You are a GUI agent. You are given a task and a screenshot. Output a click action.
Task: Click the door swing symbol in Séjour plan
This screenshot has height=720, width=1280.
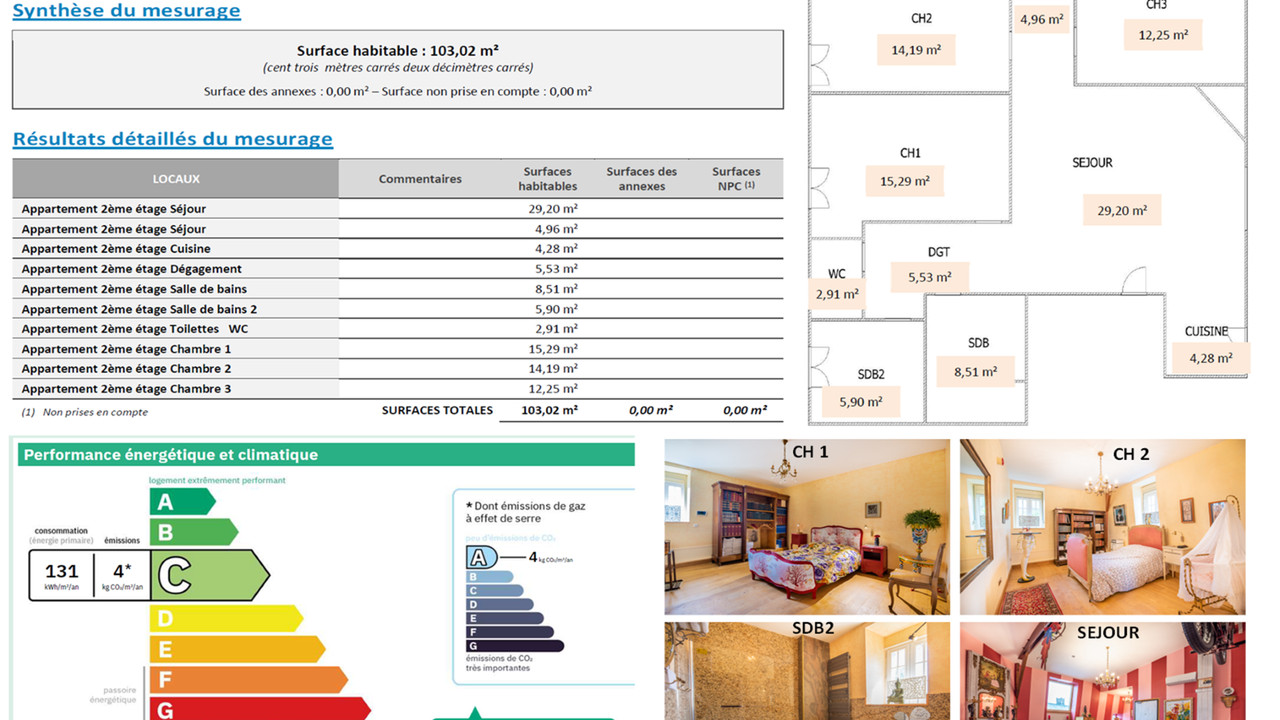coord(1133,281)
